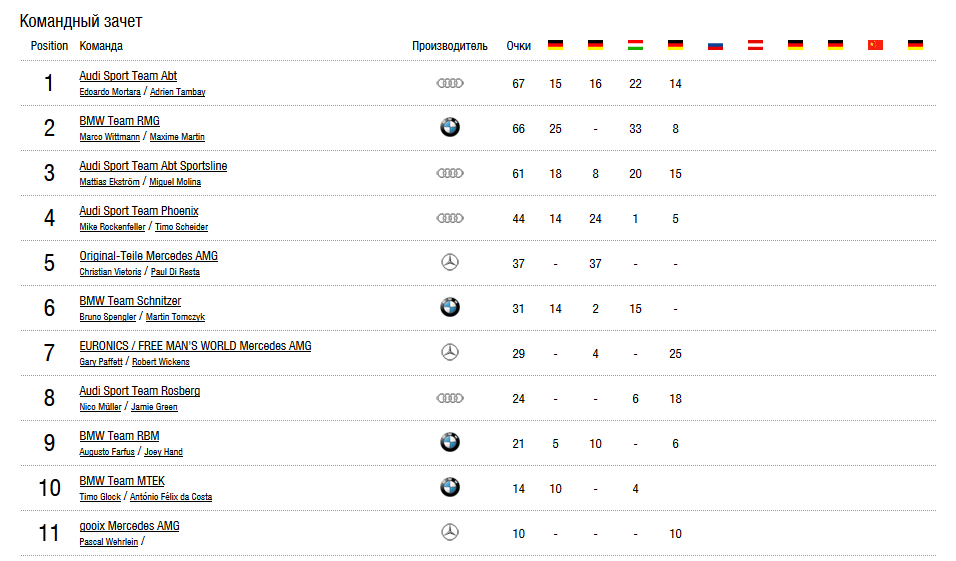The image size is (956, 561).
Task: Click the BMW logo beside BMW Team Schnitzer
Action: (x=450, y=307)
